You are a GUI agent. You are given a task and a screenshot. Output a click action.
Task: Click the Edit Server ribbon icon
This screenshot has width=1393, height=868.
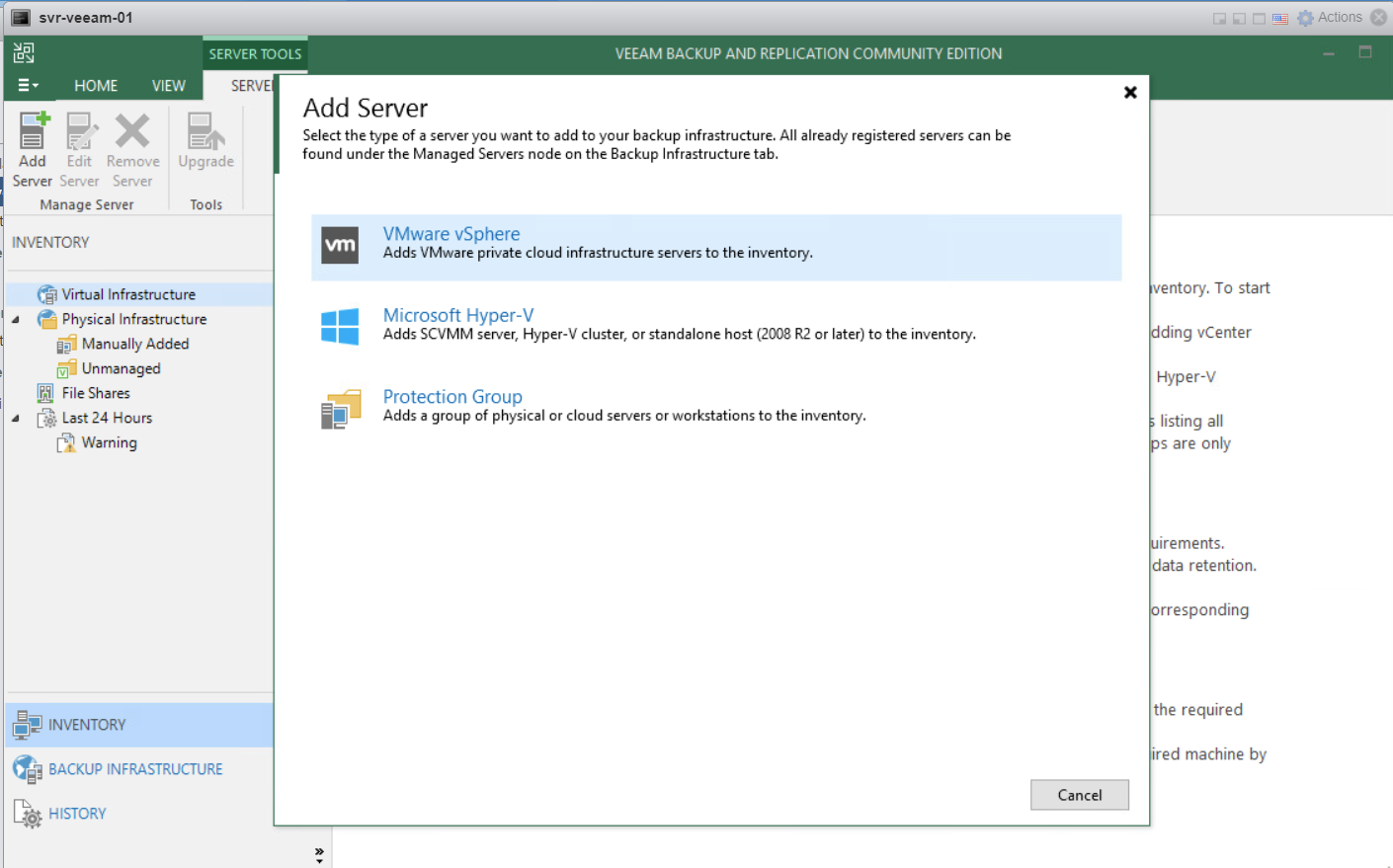point(81,130)
